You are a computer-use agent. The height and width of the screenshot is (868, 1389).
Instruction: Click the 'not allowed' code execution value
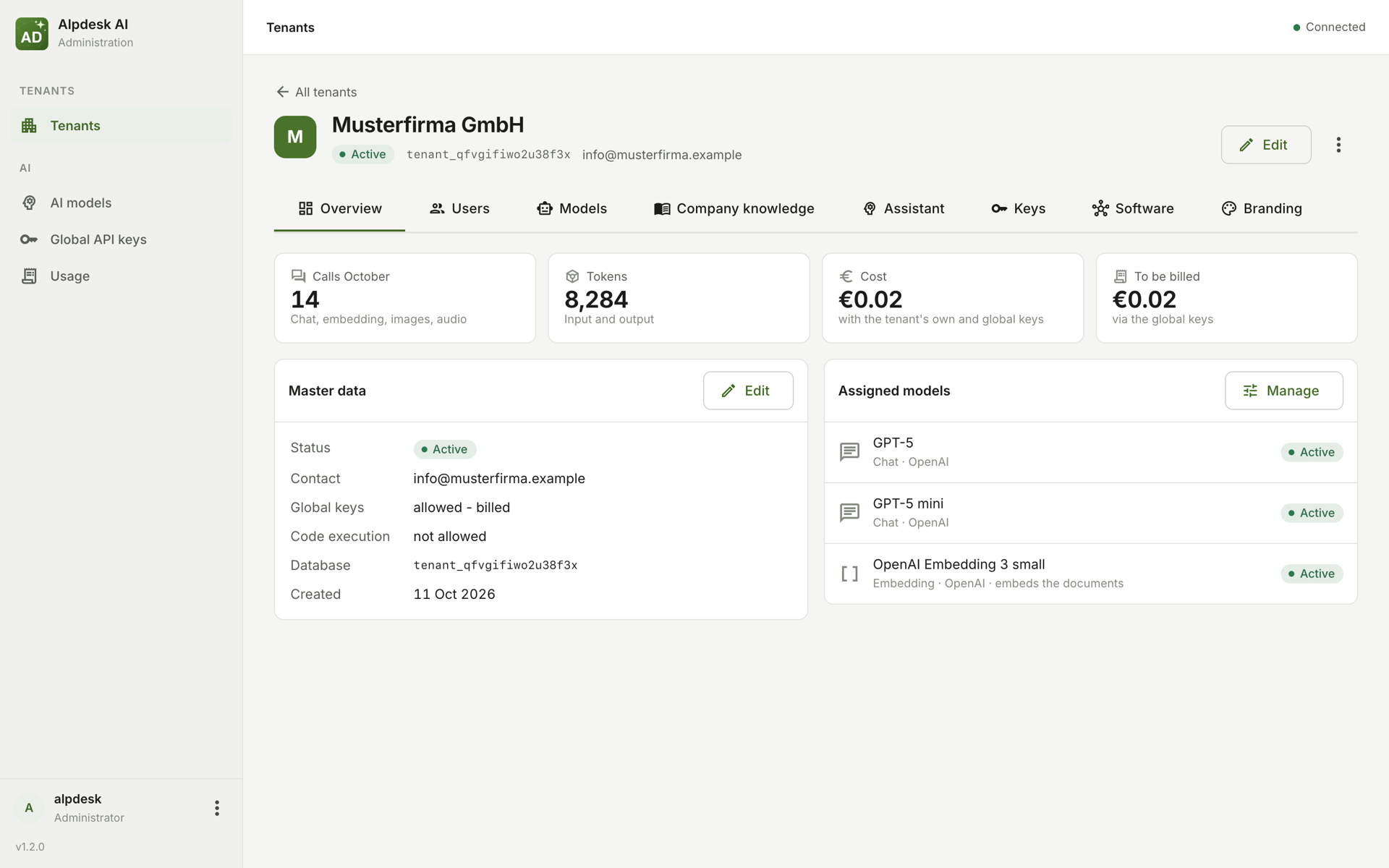point(449,537)
